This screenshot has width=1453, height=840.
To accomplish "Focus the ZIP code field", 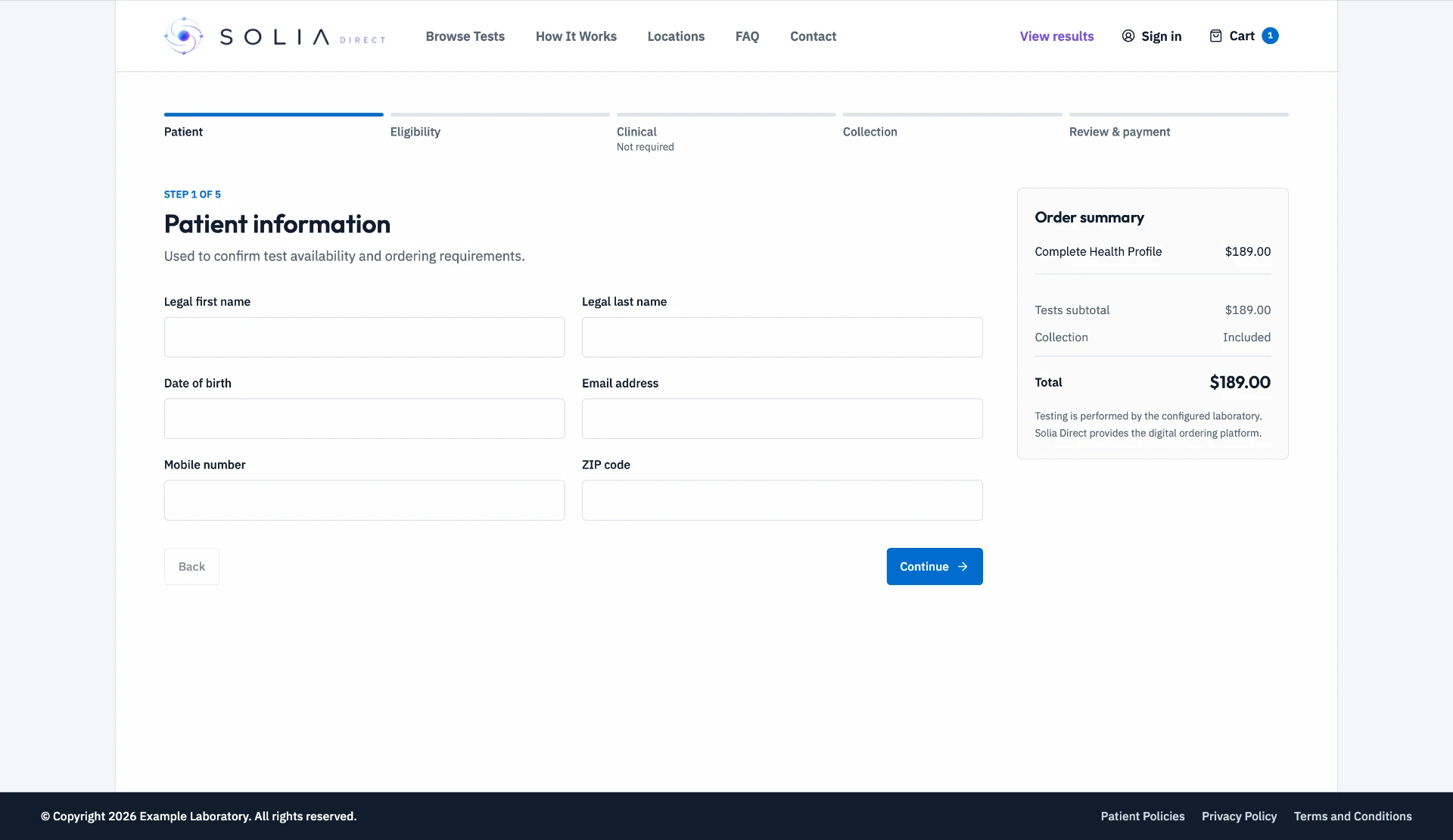I will click(782, 500).
